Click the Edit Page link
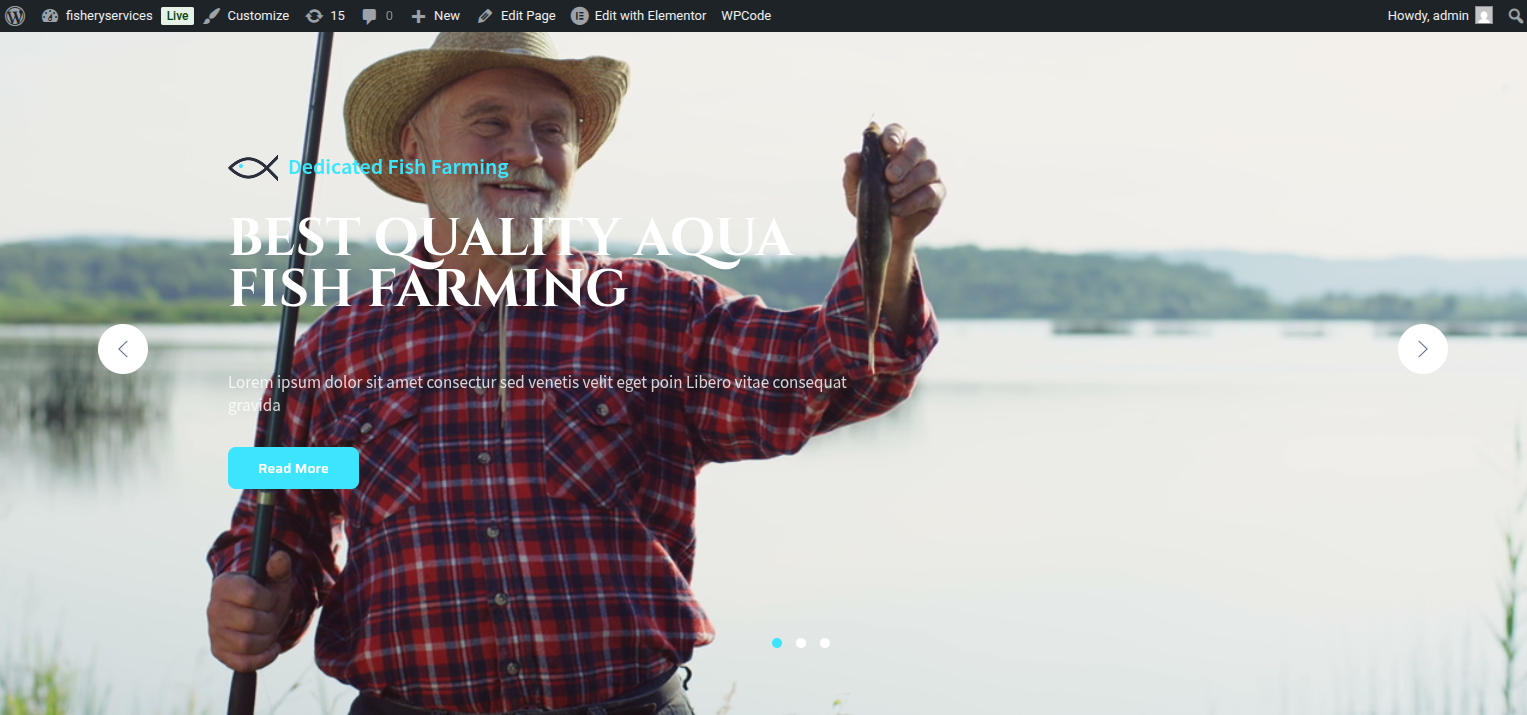This screenshot has height=715, width=1527. tap(516, 16)
